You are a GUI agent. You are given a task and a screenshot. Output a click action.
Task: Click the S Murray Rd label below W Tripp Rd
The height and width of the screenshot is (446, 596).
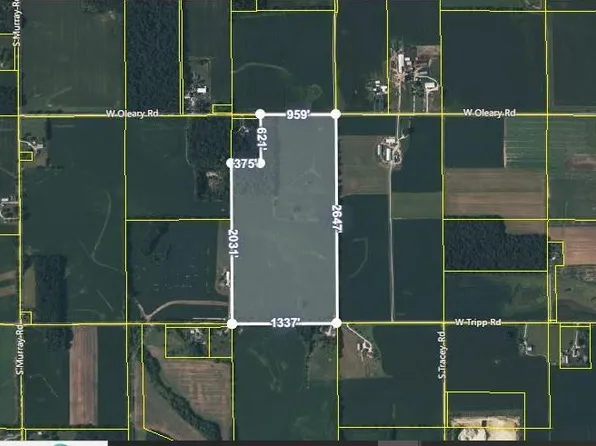[20, 349]
